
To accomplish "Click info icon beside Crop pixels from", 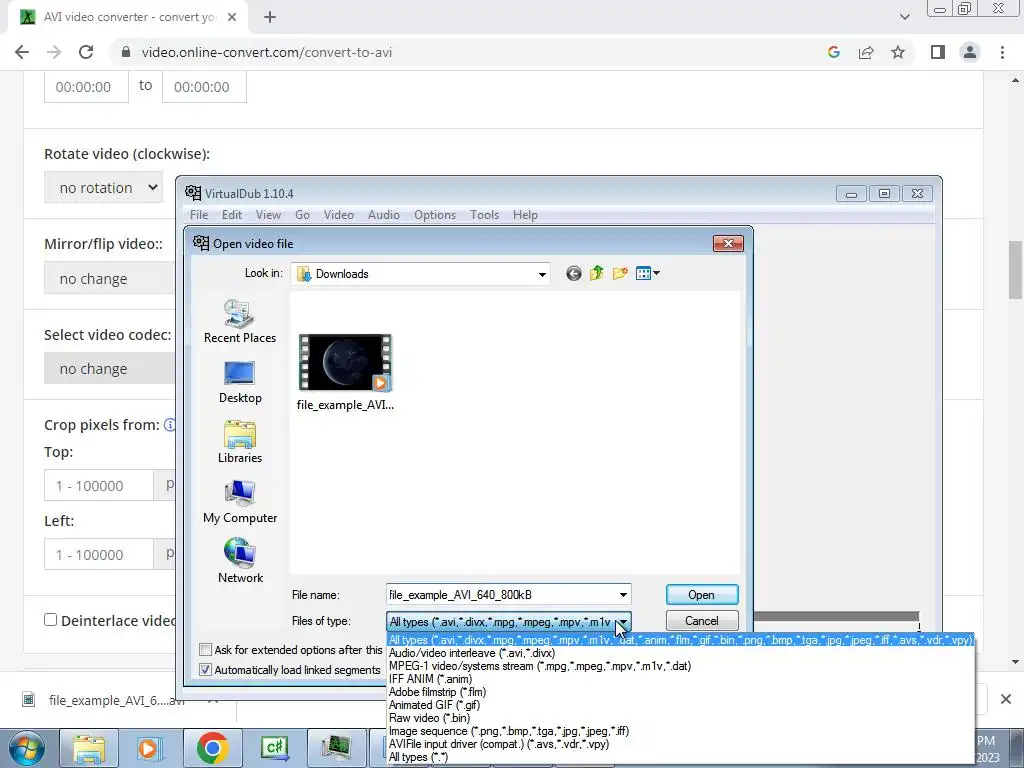I will (169, 425).
